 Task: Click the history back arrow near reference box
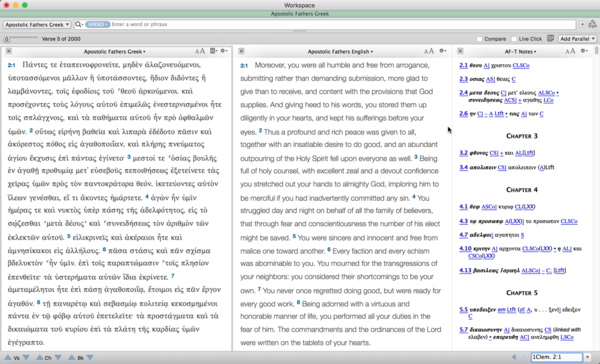coord(514,357)
